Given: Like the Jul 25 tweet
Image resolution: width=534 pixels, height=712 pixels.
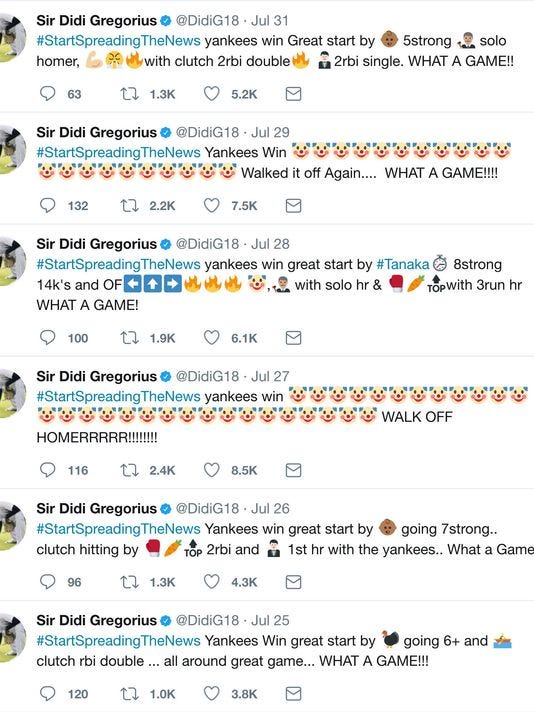Looking at the screenshot, I should point(212,693).
